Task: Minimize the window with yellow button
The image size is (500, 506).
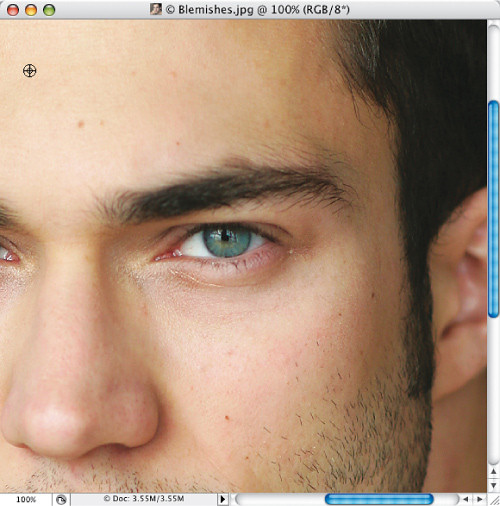Action: click(x=31, y=10)
